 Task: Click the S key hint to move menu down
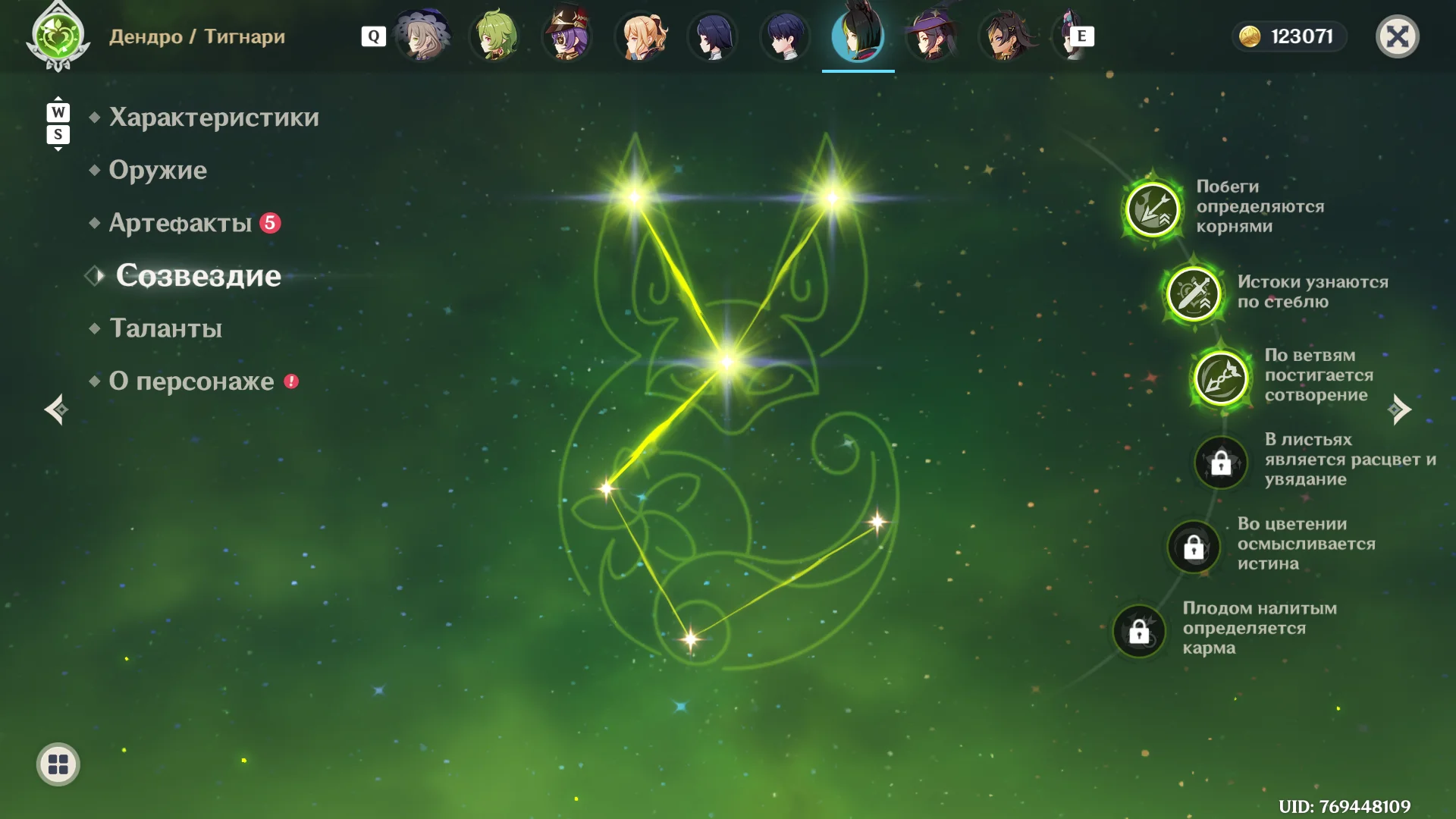click(x=58, y=135)
